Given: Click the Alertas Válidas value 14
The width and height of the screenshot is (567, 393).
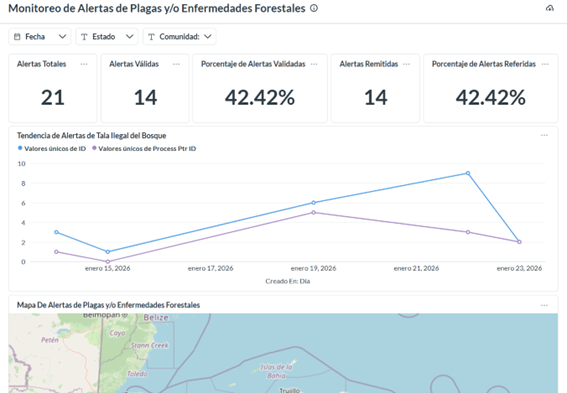Looking at the screenshot, I should click(x=145, y=97).
